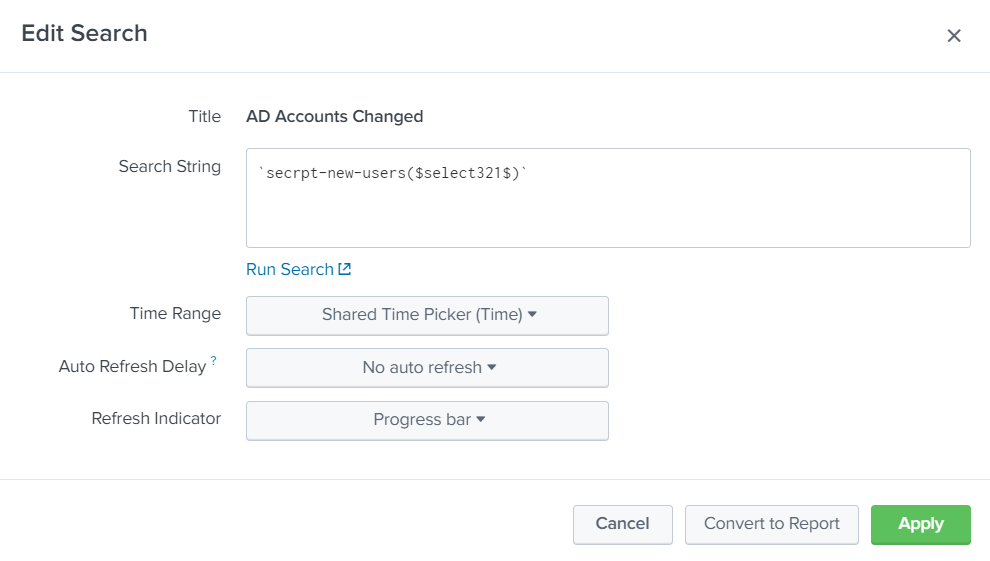
Task: Apply the search changes
Action: (920, 524)
